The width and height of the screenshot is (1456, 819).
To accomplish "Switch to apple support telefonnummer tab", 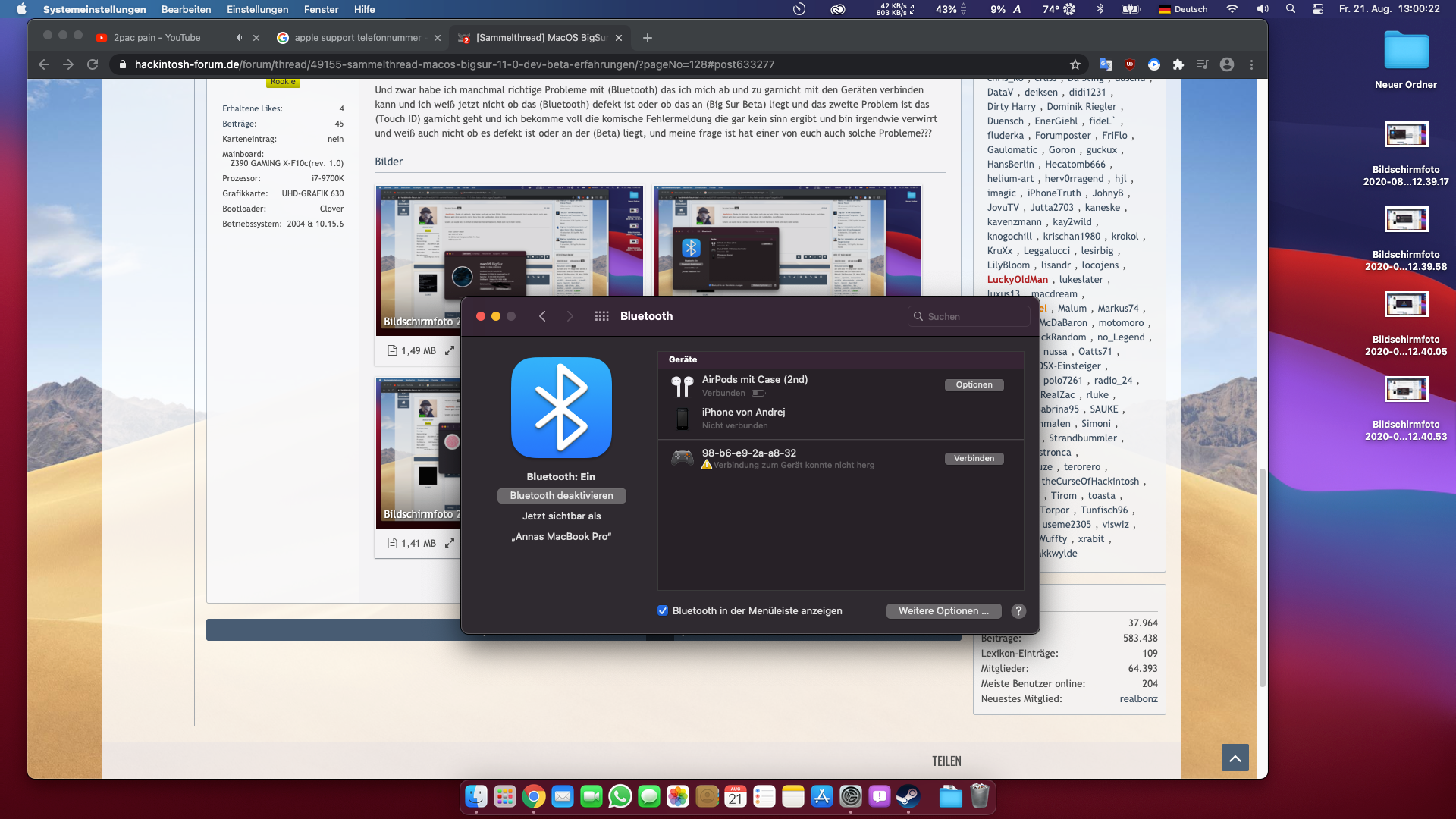I will click(356, 38).
